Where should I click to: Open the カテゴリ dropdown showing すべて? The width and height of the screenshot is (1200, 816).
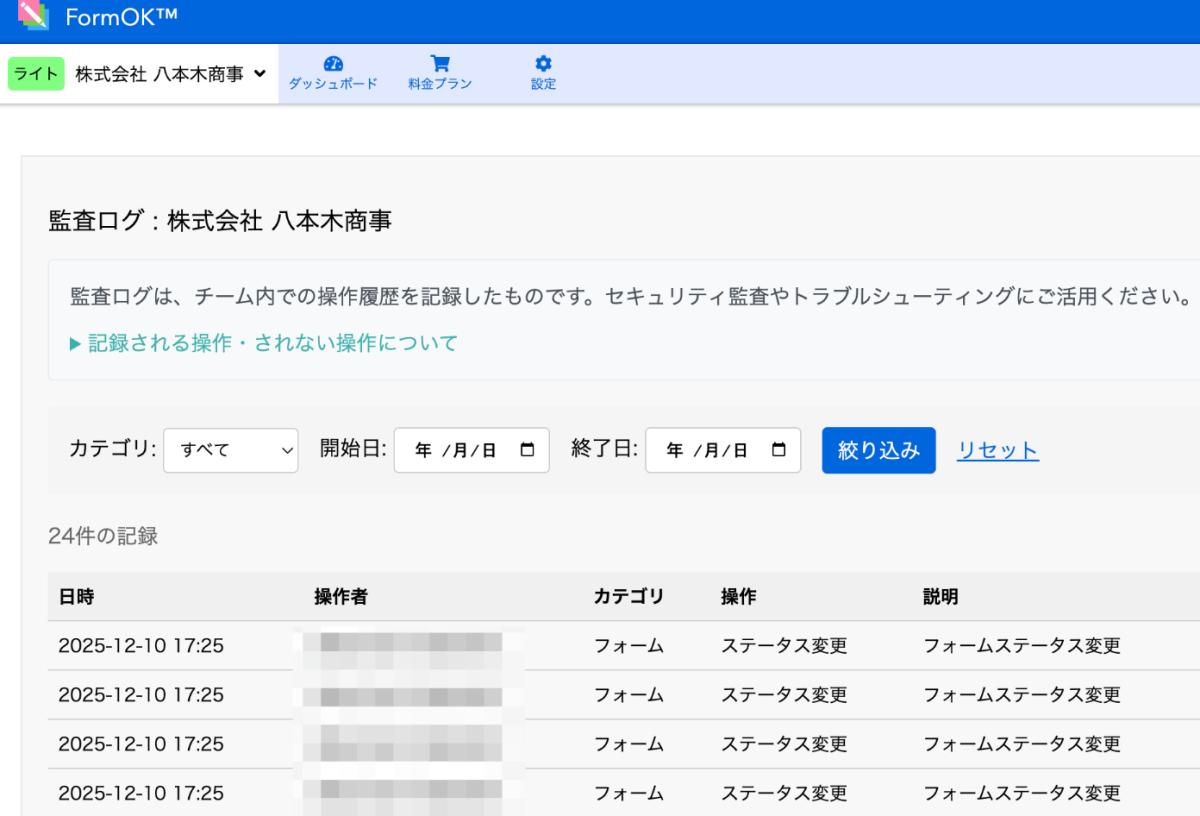click(x=230, y=450)
